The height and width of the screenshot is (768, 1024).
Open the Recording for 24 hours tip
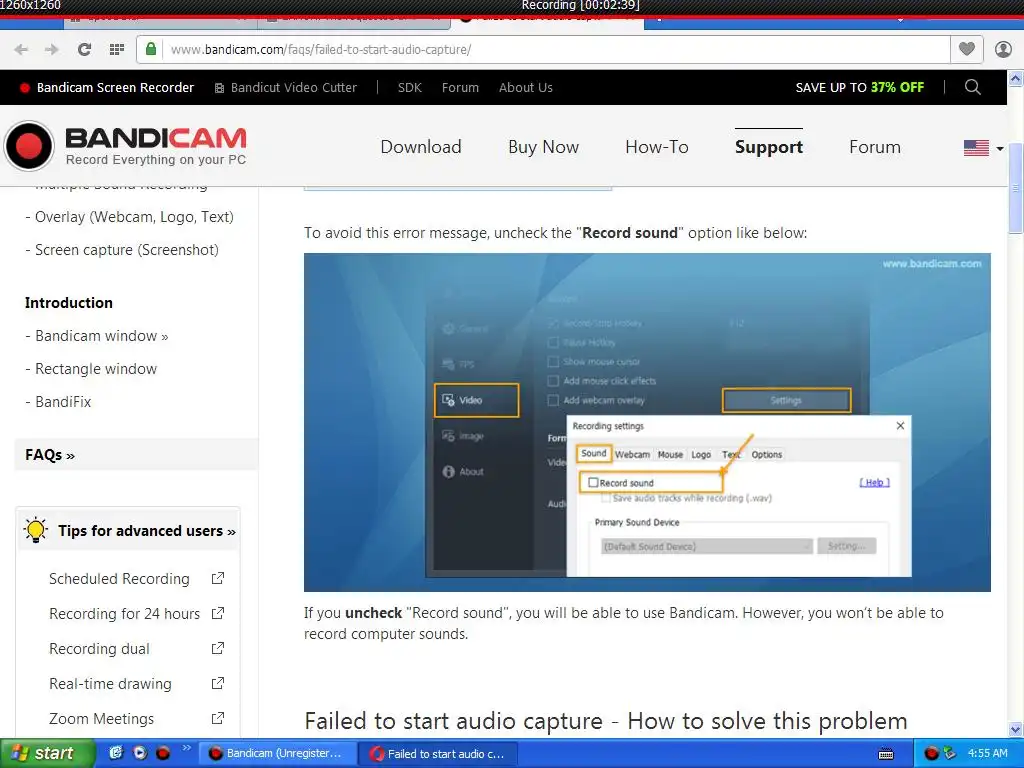tap(124, 614)
